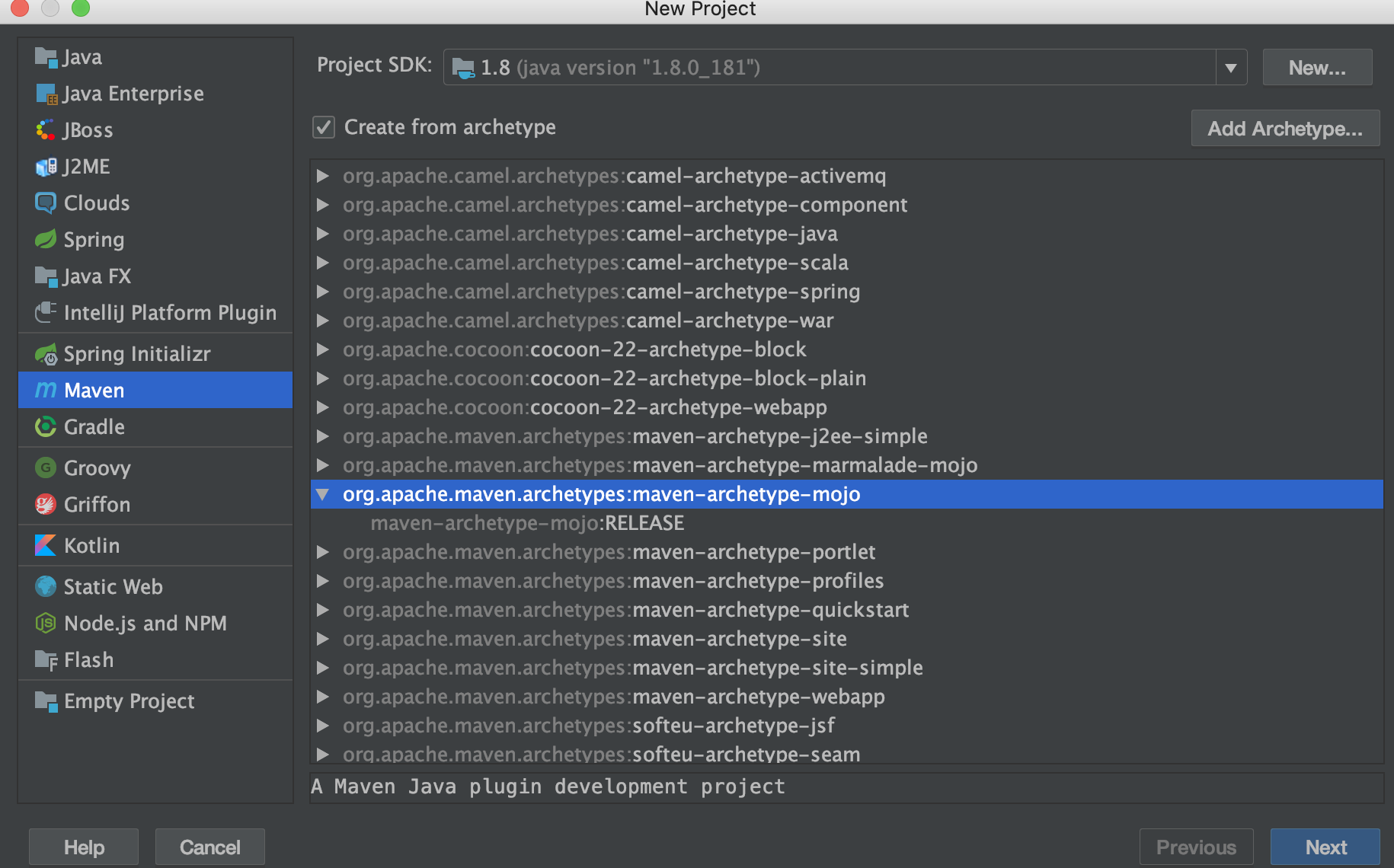Click the Add Archetype... button
The width and height of the screenshot is (1394, 868).
pyautogui.click(x=1285, y=128)
